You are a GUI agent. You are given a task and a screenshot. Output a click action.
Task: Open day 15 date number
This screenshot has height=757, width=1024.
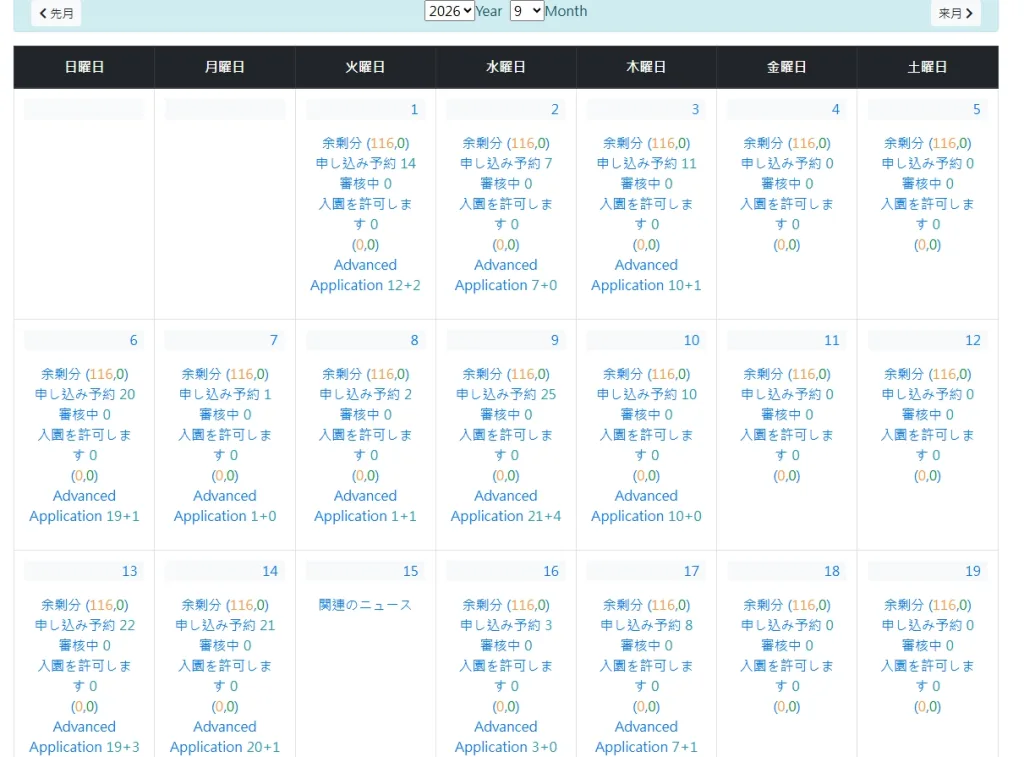tap(410, 571)
